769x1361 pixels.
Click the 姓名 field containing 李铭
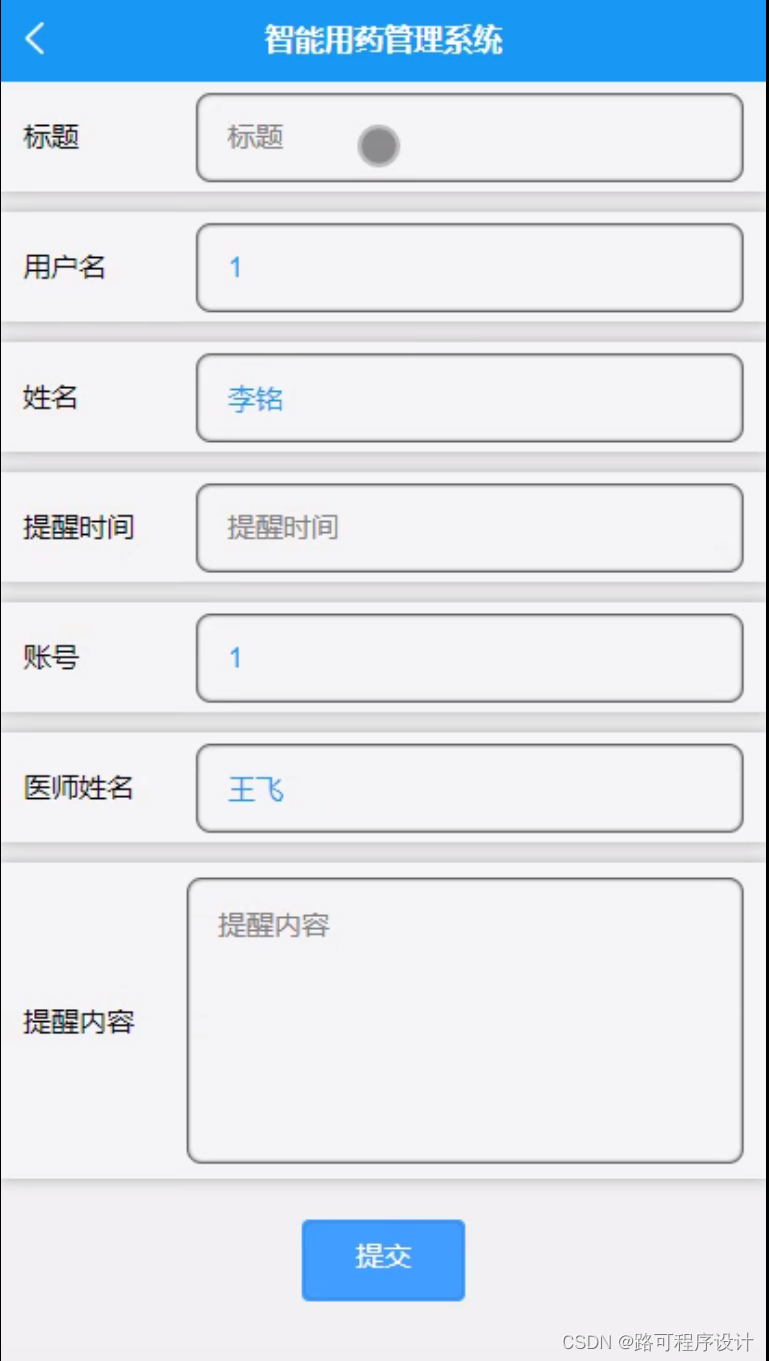tap(468, 397)
